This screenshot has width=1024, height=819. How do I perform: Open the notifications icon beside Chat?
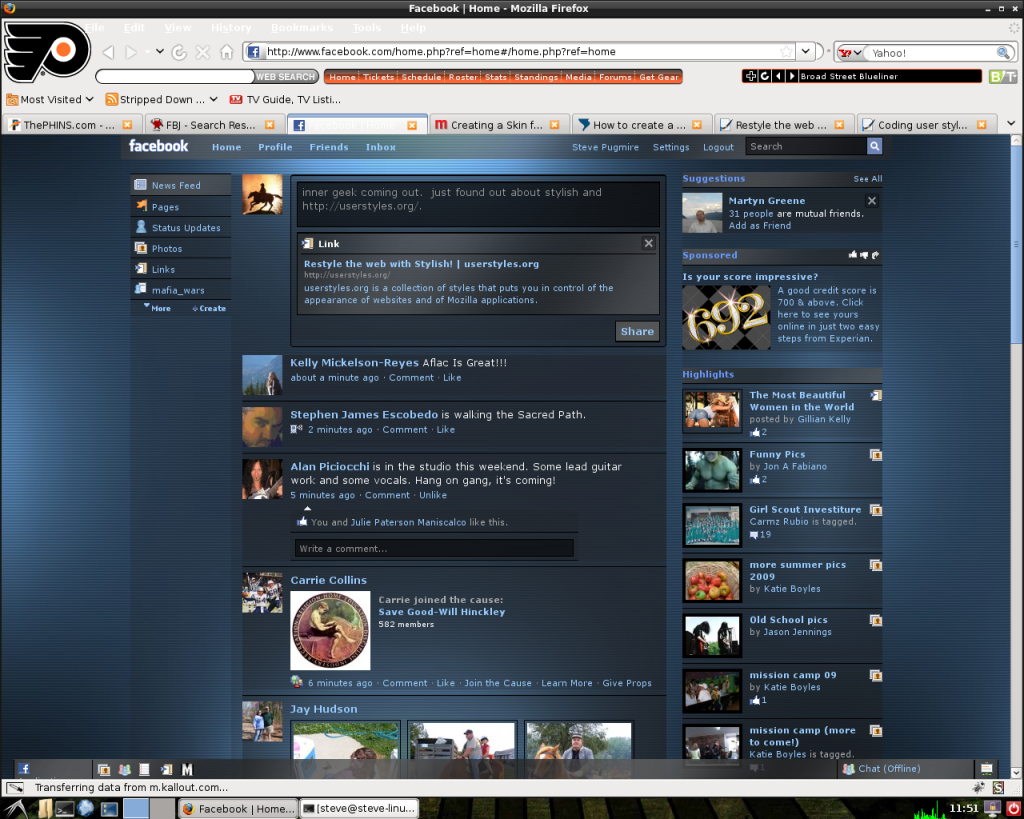pos(987,769)
